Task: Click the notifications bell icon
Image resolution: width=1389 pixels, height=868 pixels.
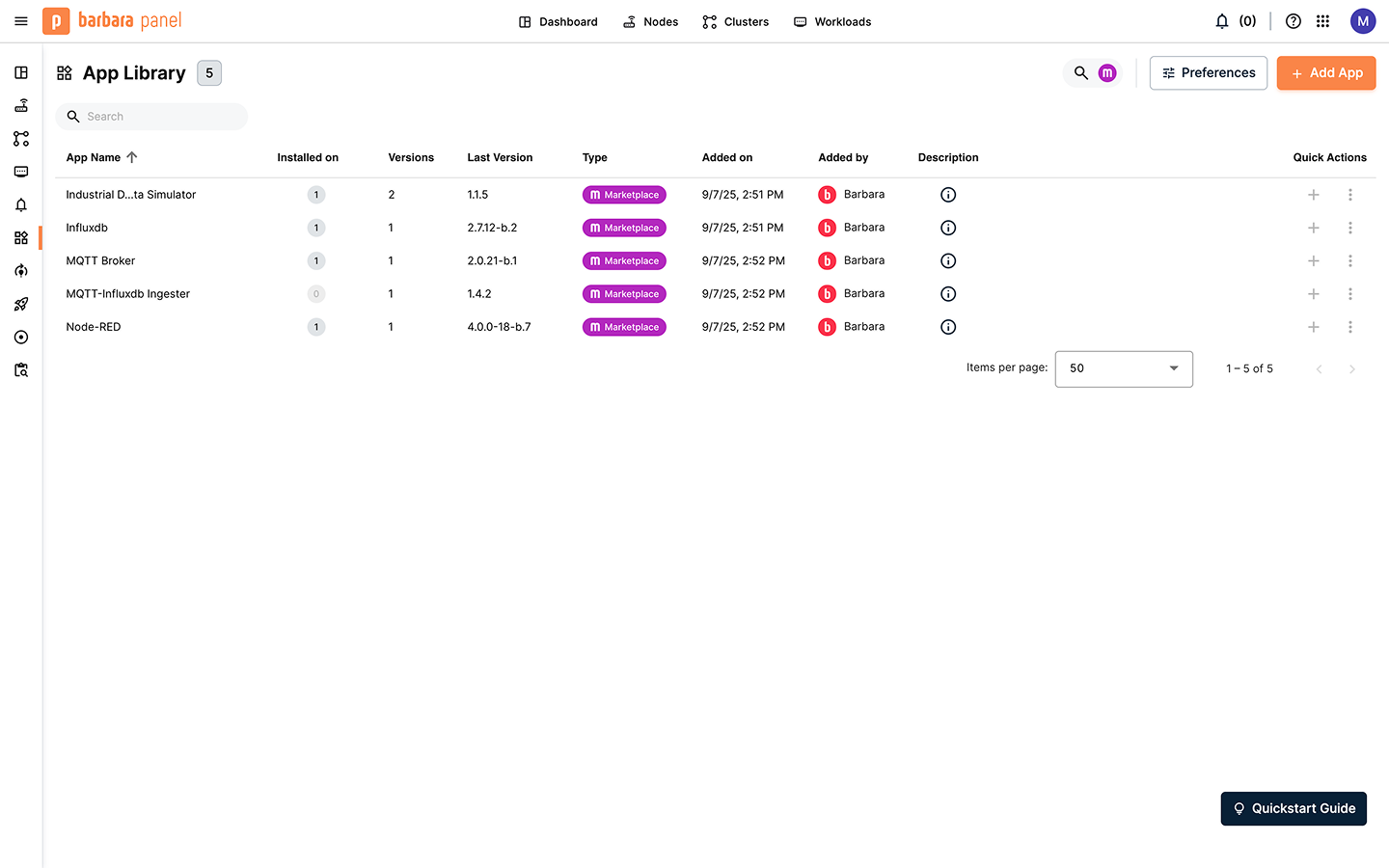Action: 1222,21
